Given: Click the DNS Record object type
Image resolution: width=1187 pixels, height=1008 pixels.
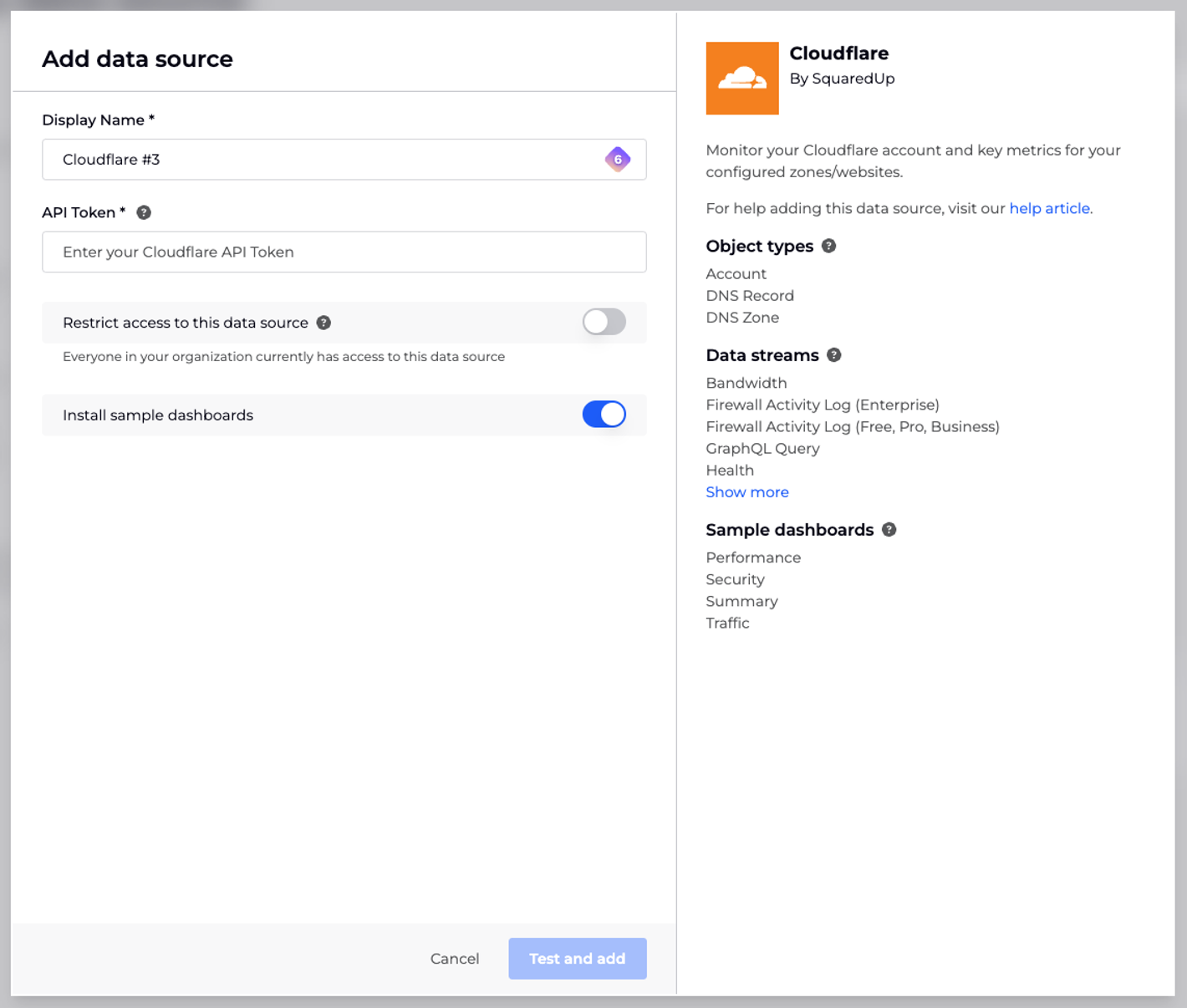Looking at the screenshot, I should pyautogui.click(x=750, y=296).
